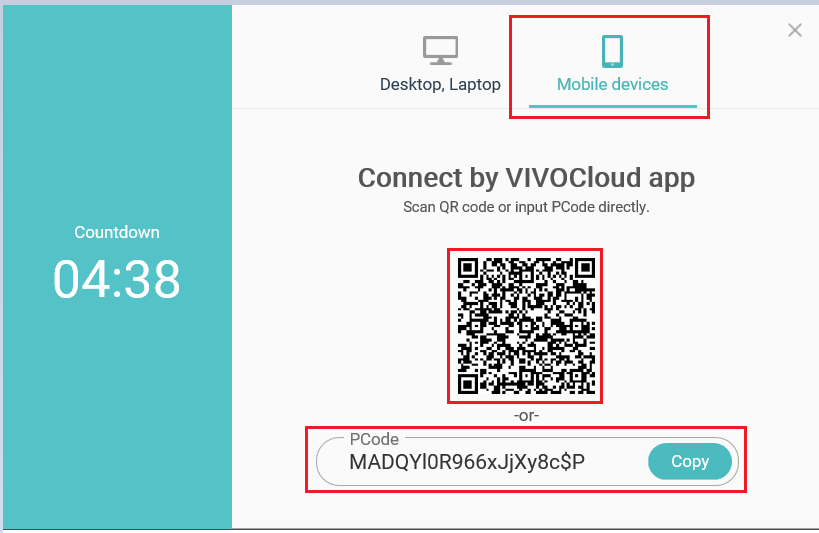
Task: Click the mobile phone icon
Action: (x=612, y=51)
